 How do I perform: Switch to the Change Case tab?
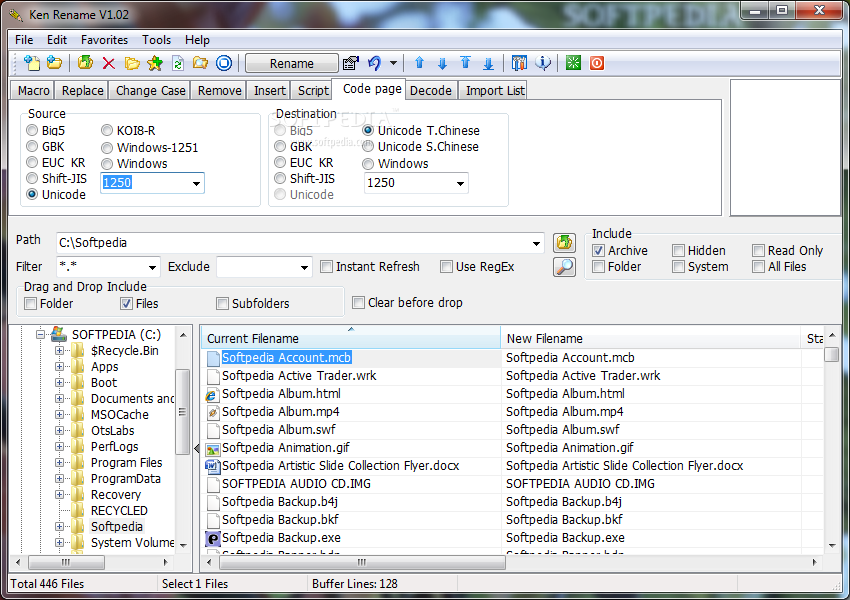tap(150, 91)
